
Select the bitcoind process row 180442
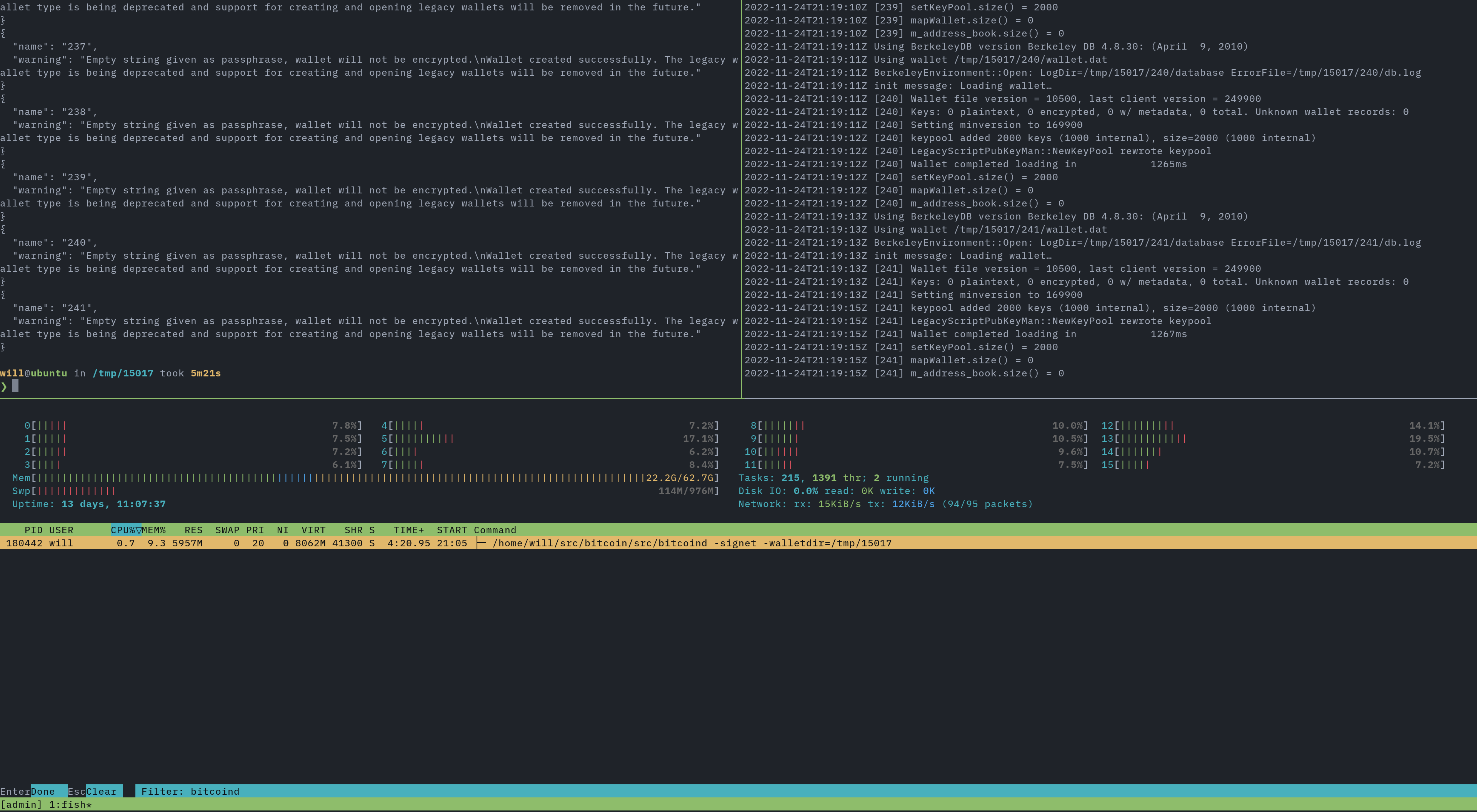(738, 543)
